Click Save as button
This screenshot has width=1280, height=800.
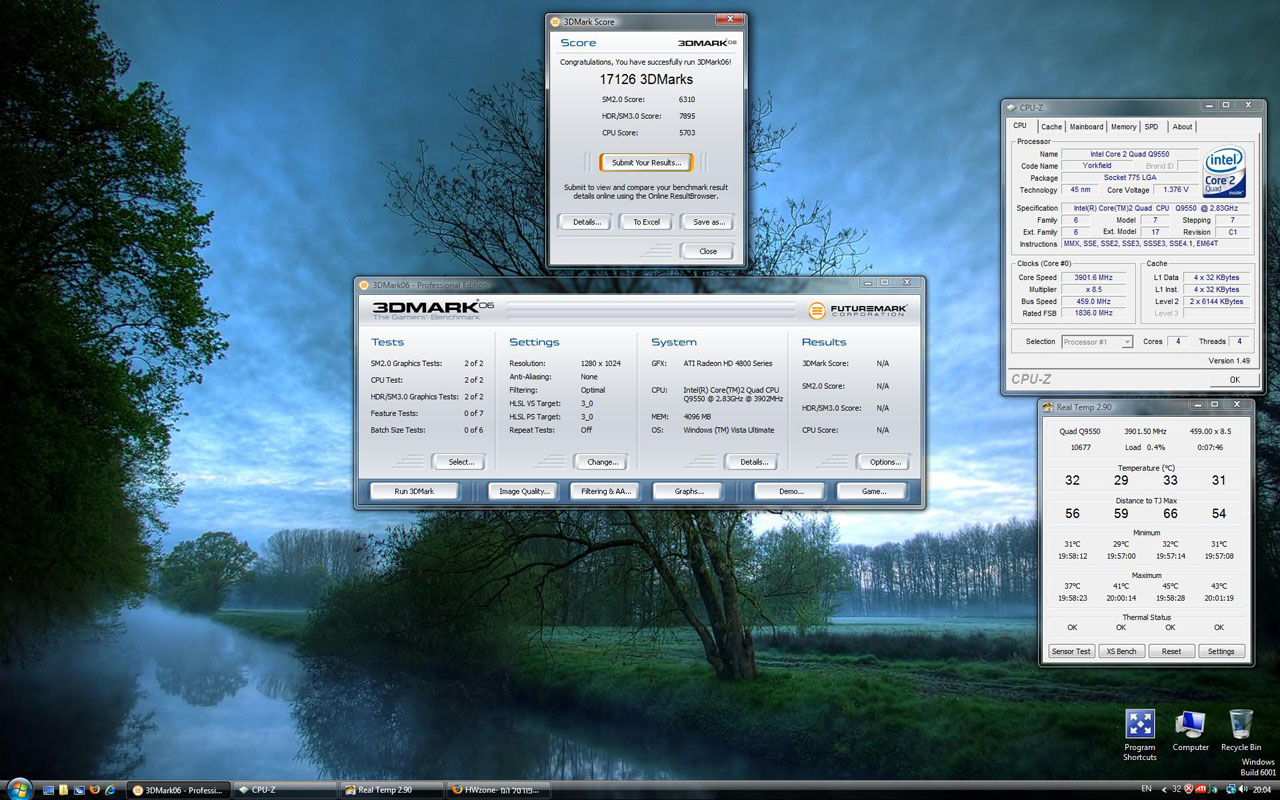tap(708, 222)
